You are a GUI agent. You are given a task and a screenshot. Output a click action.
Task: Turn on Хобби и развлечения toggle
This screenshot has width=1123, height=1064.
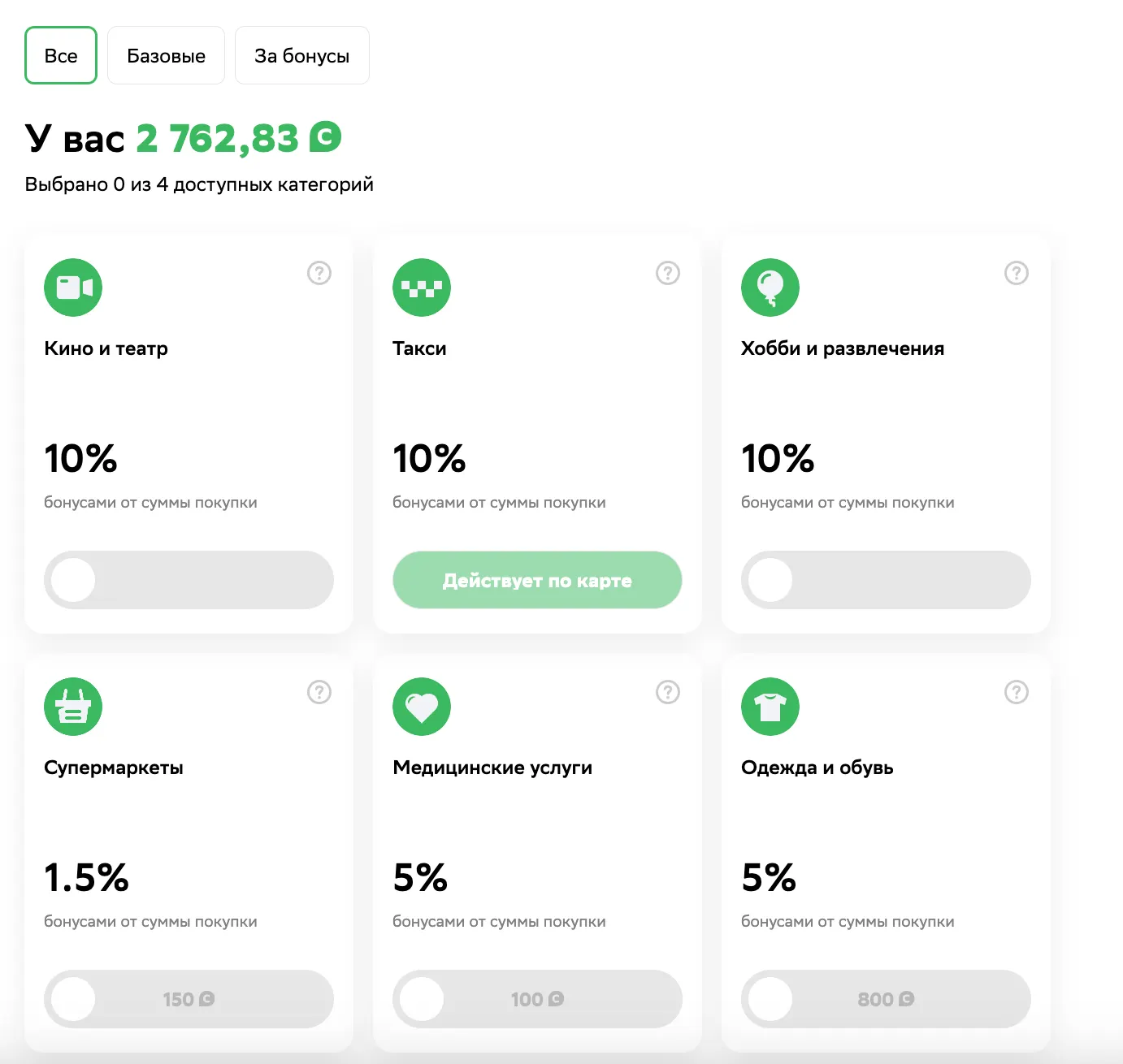click(x=886, y=580)
